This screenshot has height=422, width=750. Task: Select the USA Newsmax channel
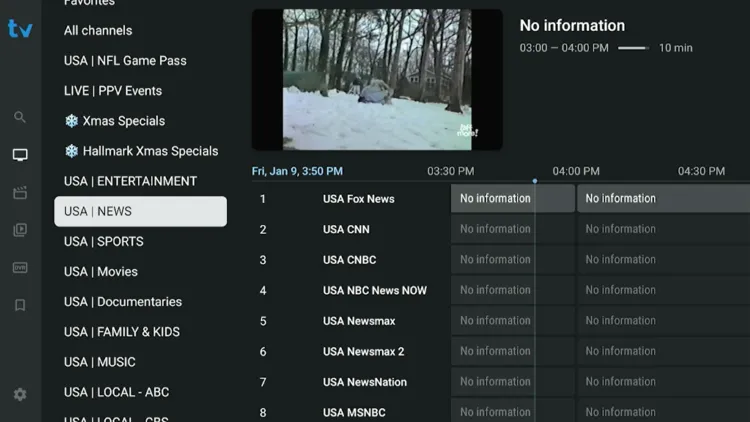point(359,321)
